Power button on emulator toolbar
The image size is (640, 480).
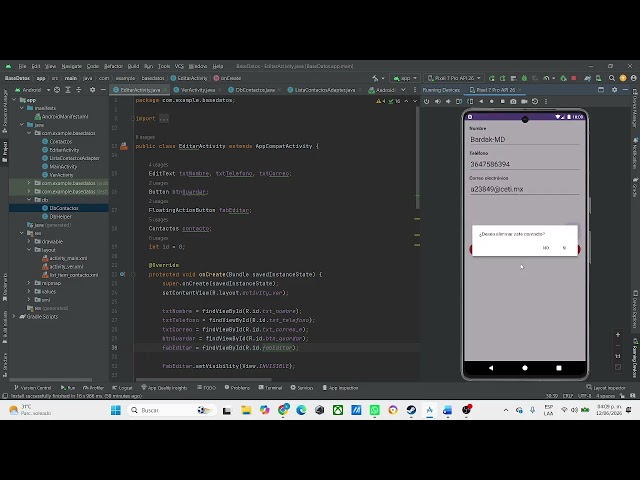(427, 101)
